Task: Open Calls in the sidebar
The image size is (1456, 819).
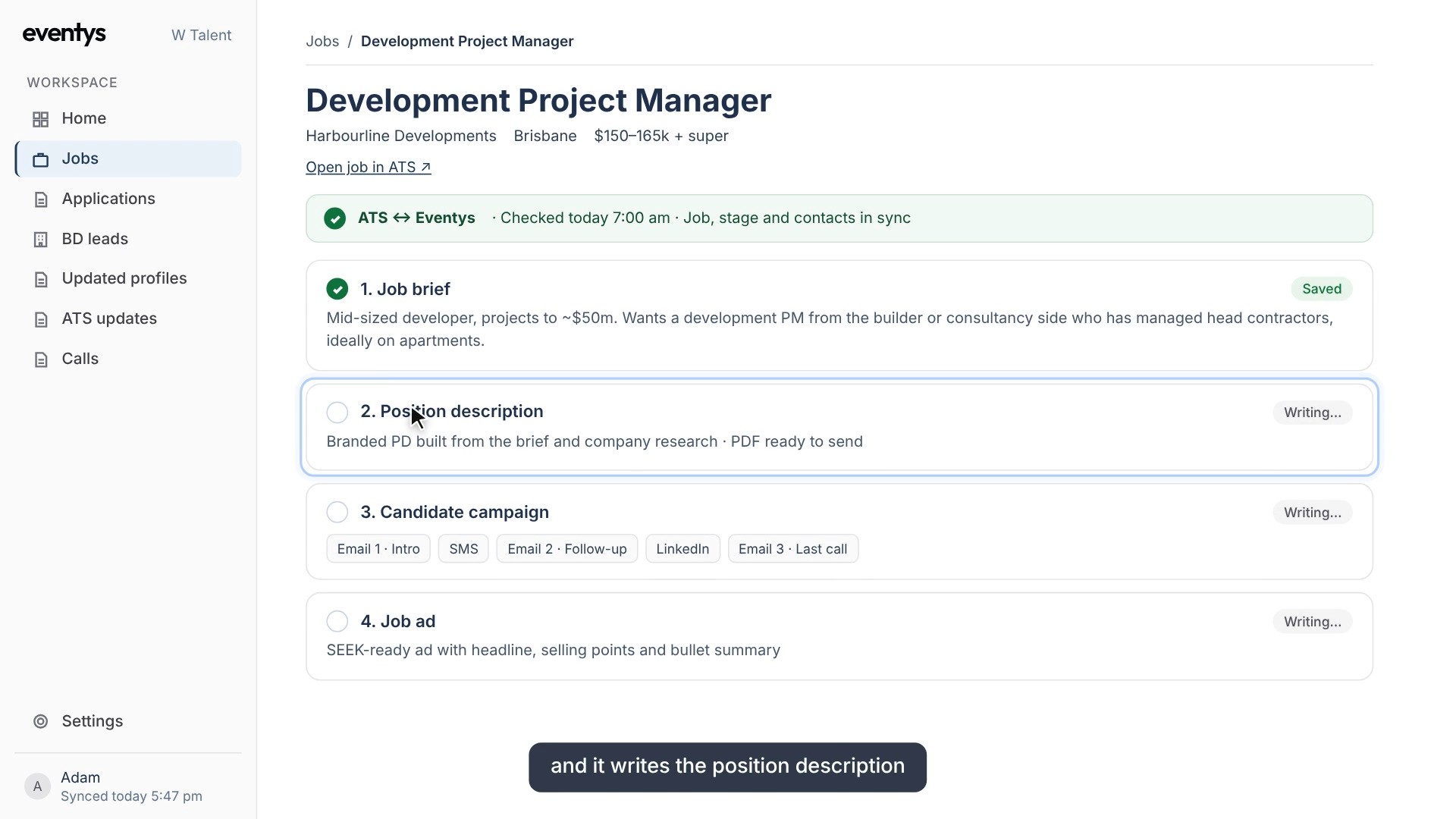Action: 128,359
